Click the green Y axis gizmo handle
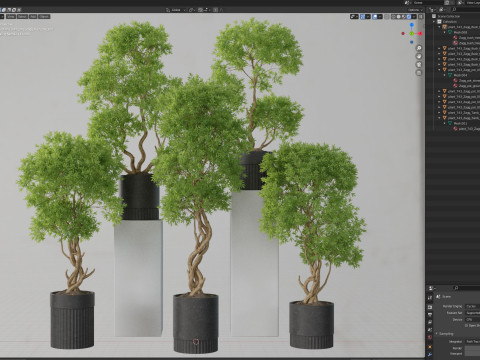Screen dimensions: 480x360 (x=412, y=33)
